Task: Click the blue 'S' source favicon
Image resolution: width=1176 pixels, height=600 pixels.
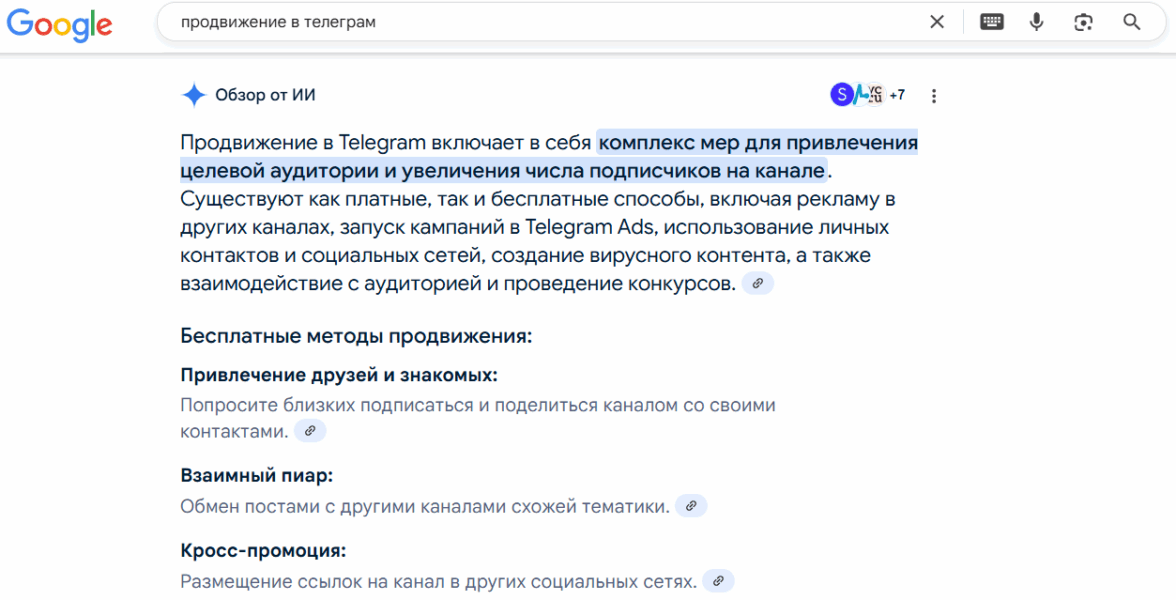Action: coord(842,95)
